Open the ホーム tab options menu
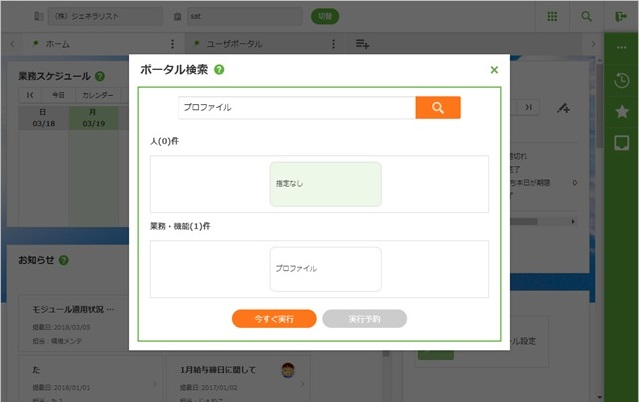Viewport: 639px width, 402px height. 173,44
